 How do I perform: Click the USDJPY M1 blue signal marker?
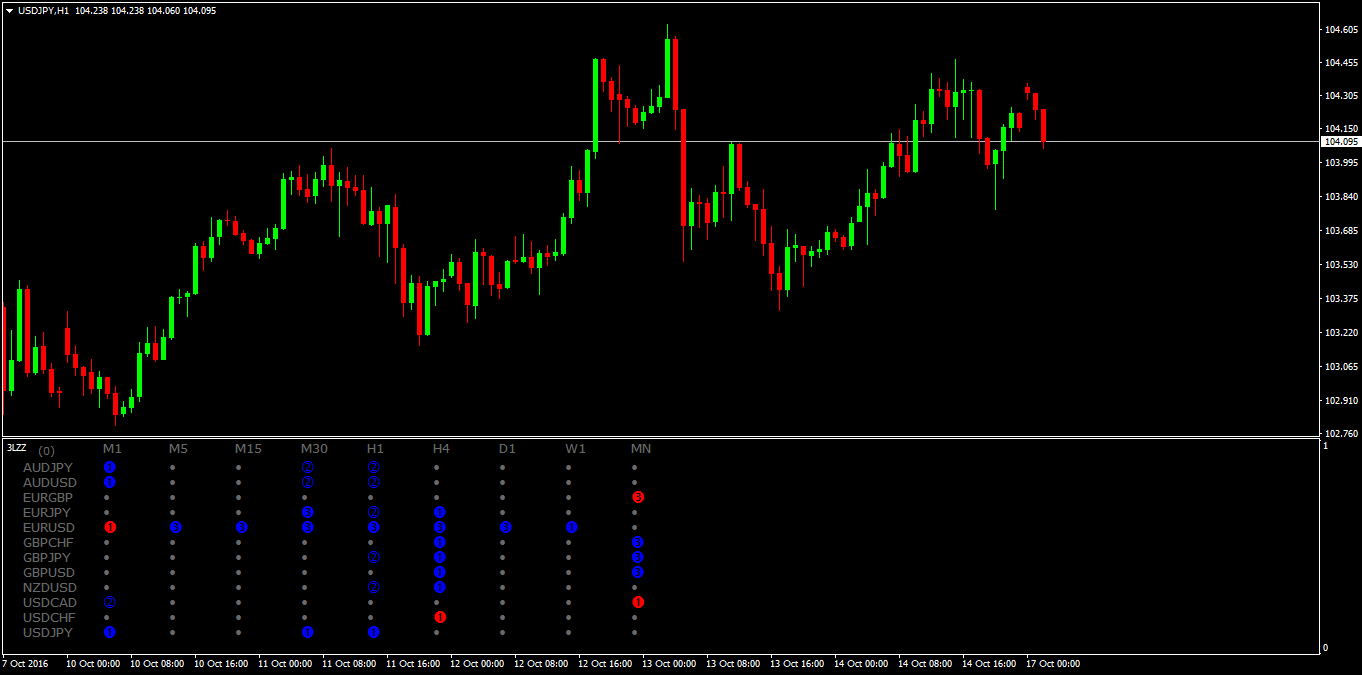pos(110,632)
